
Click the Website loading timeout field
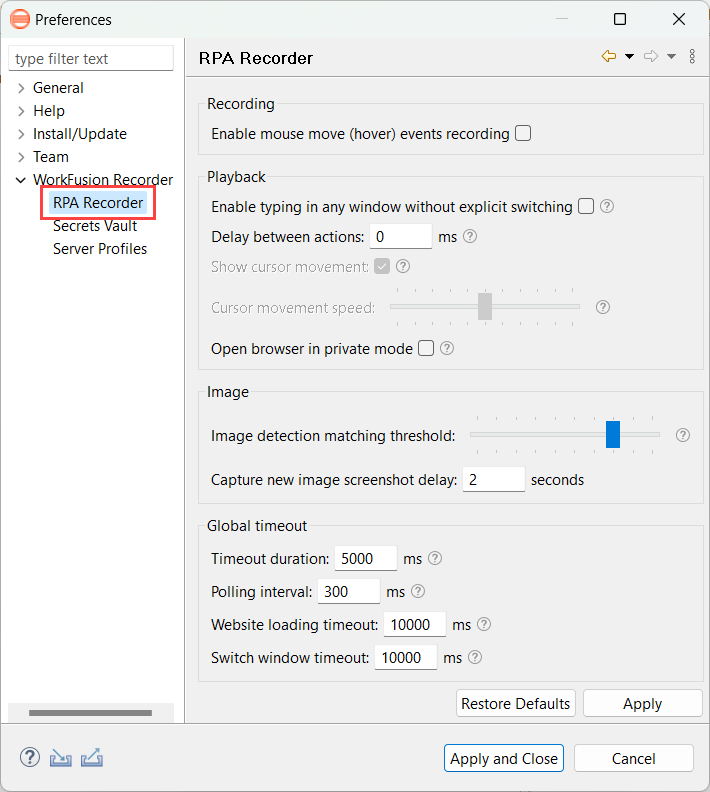click(415, 624)
